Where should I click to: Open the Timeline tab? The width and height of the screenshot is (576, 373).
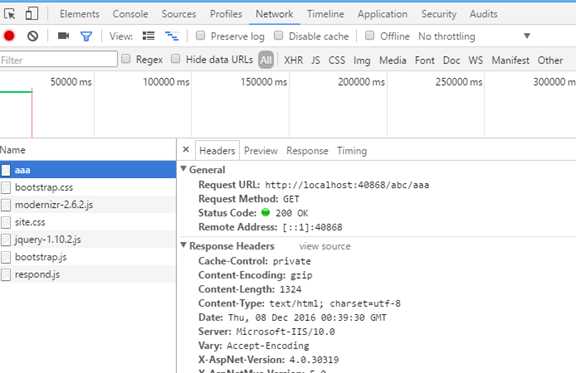(x=325, y=14)
